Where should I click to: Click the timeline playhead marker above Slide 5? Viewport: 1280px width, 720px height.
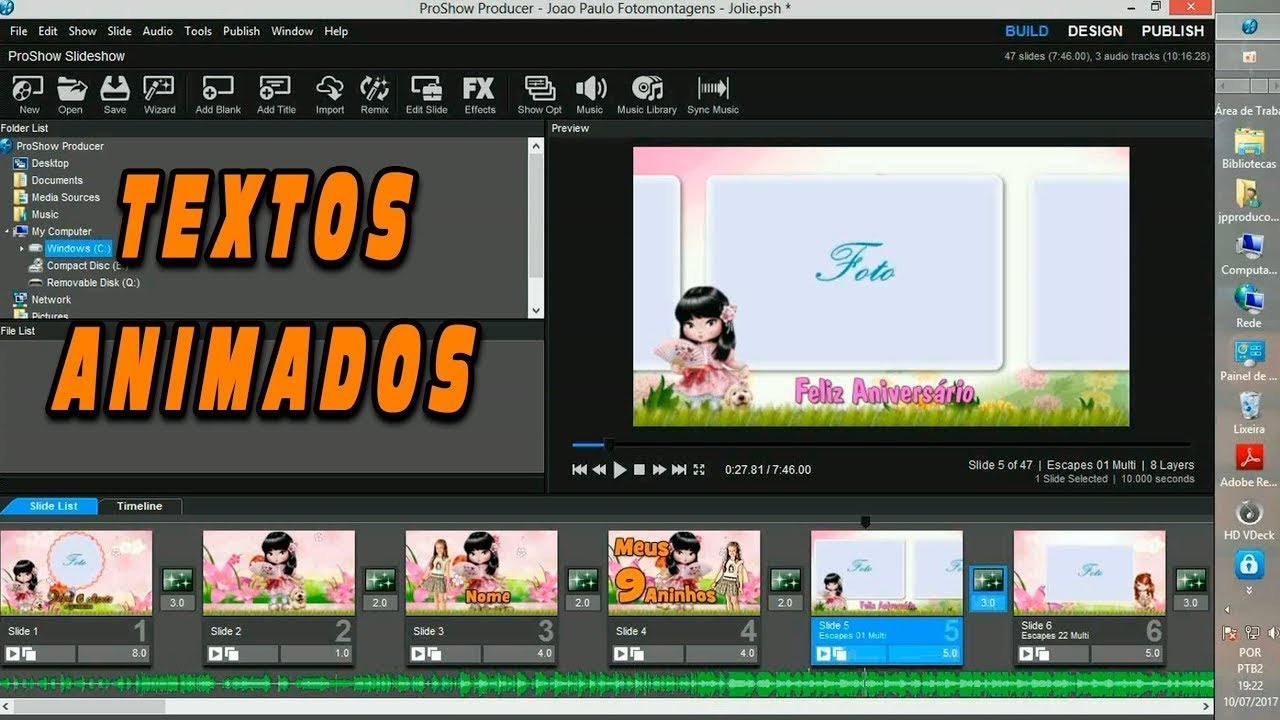click(865, 522)
